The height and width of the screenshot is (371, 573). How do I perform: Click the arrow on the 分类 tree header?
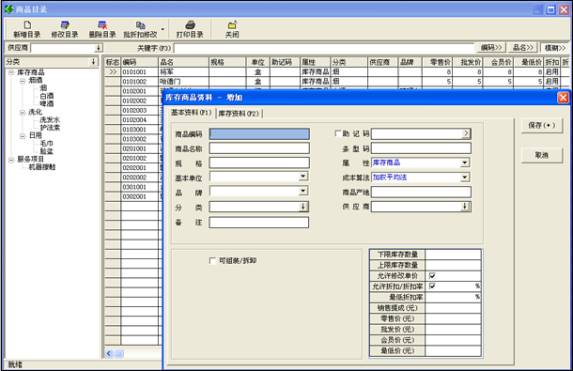94,62
